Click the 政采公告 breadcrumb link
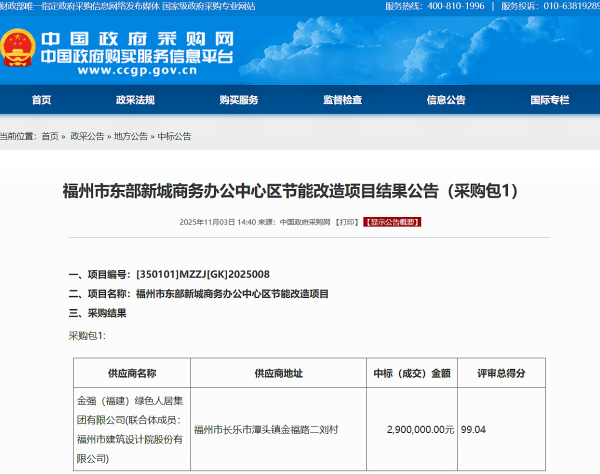Image resolution: width=600 pixels, height=474 pixels. coord(87,136)
